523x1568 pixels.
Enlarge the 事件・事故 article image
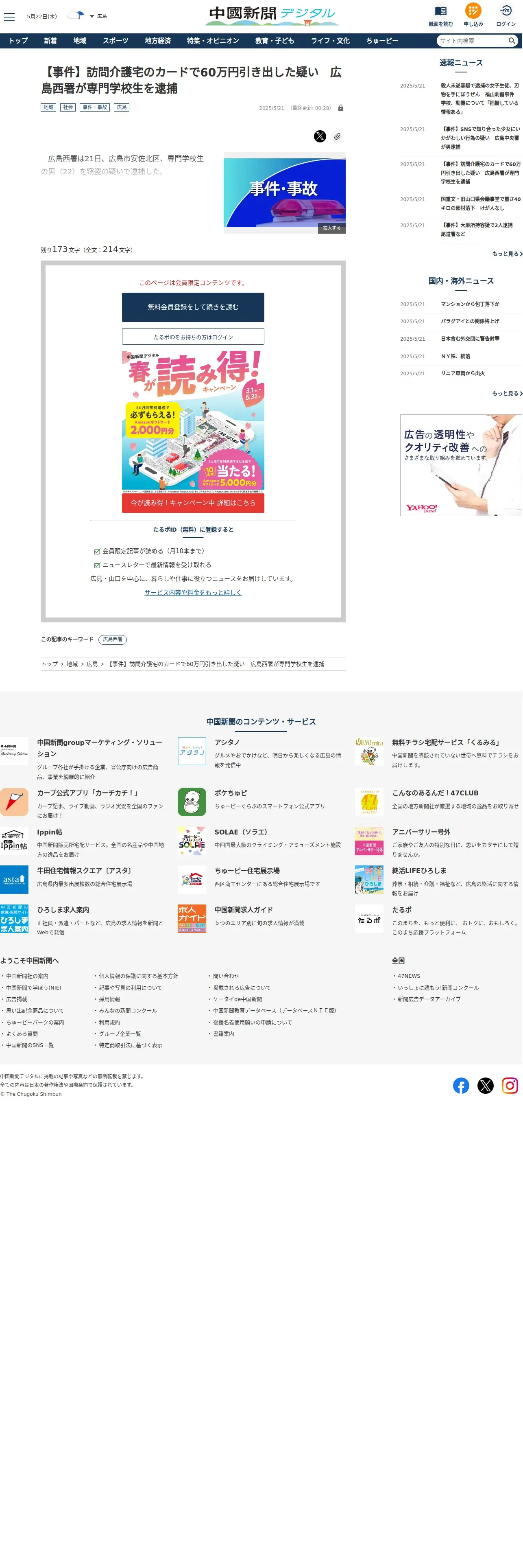click(285, 193)
